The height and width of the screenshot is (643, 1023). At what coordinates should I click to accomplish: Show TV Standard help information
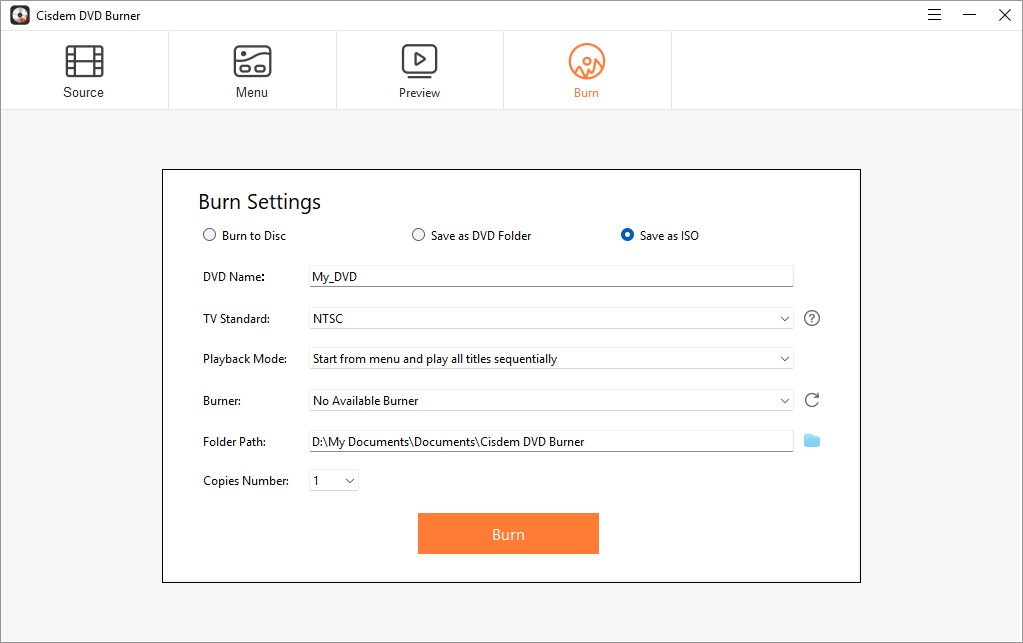tap(812, 318)
